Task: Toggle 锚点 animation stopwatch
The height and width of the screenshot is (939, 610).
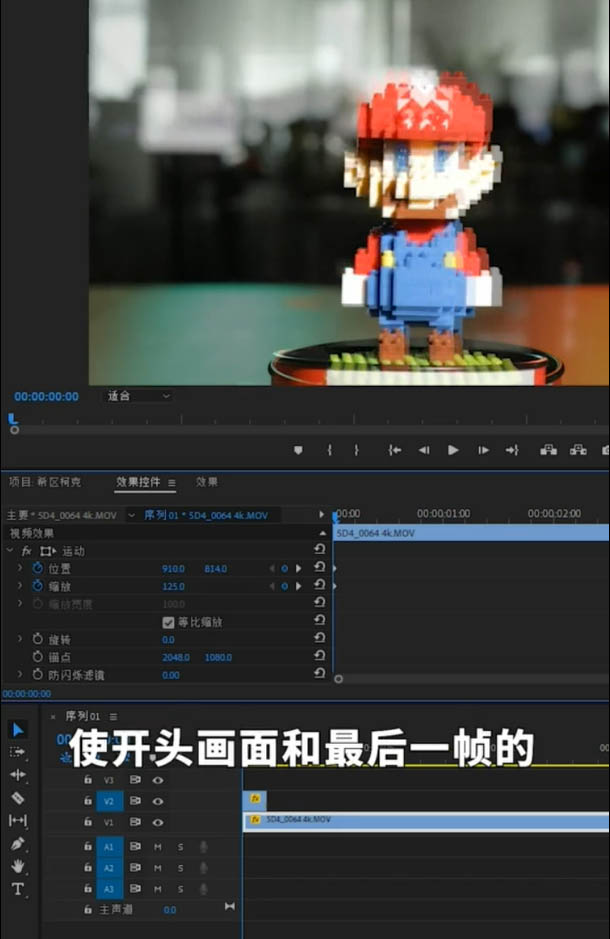Action: (38, 657)
